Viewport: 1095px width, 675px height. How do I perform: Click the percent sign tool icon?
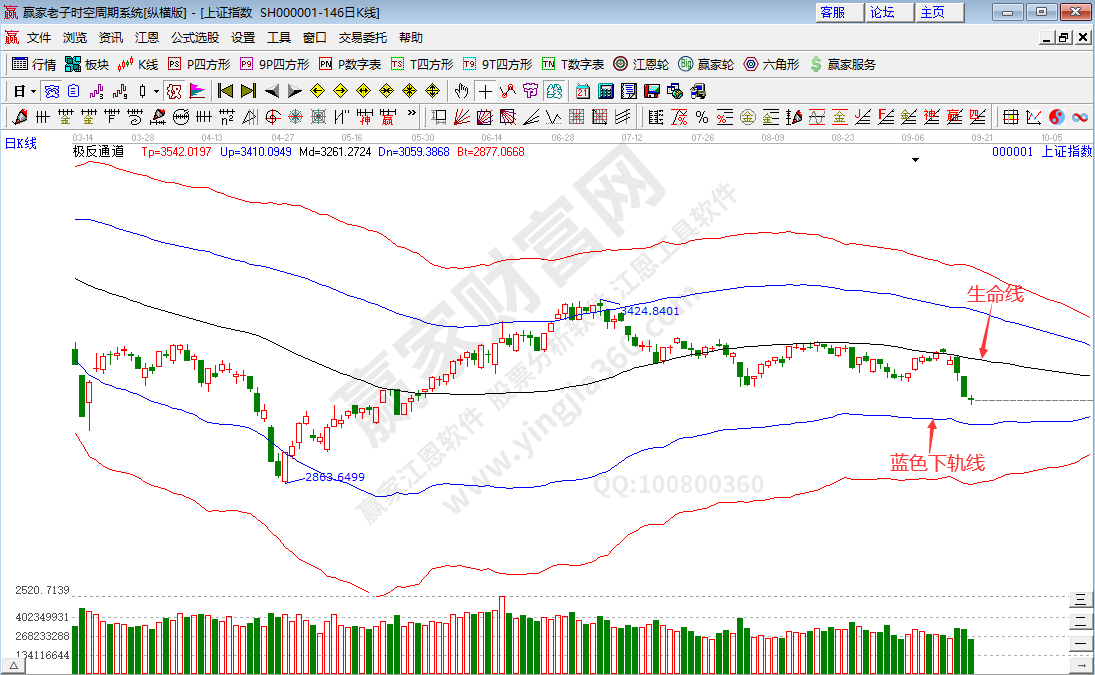(x=701, y=117)
